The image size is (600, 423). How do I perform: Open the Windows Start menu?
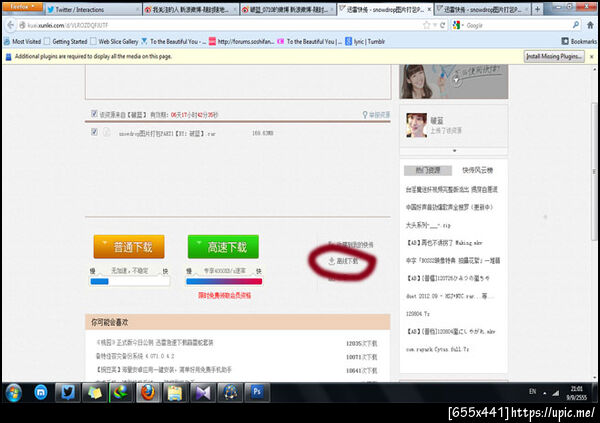(13, 393)
